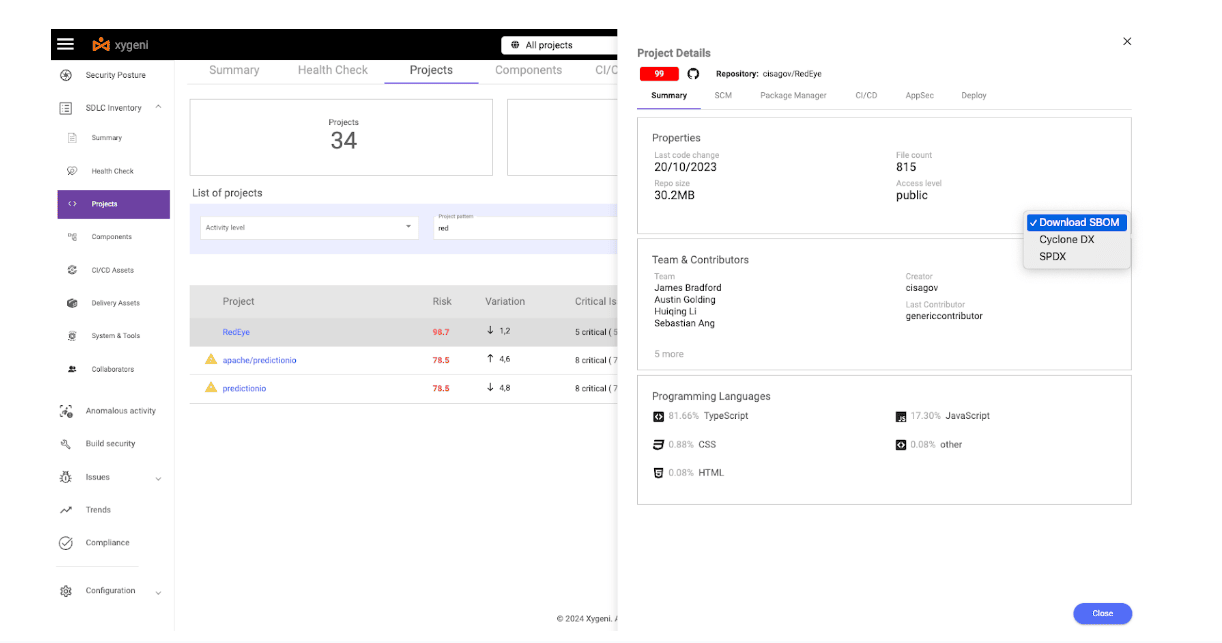Click the Project pattern input field

tap(525, 227)
